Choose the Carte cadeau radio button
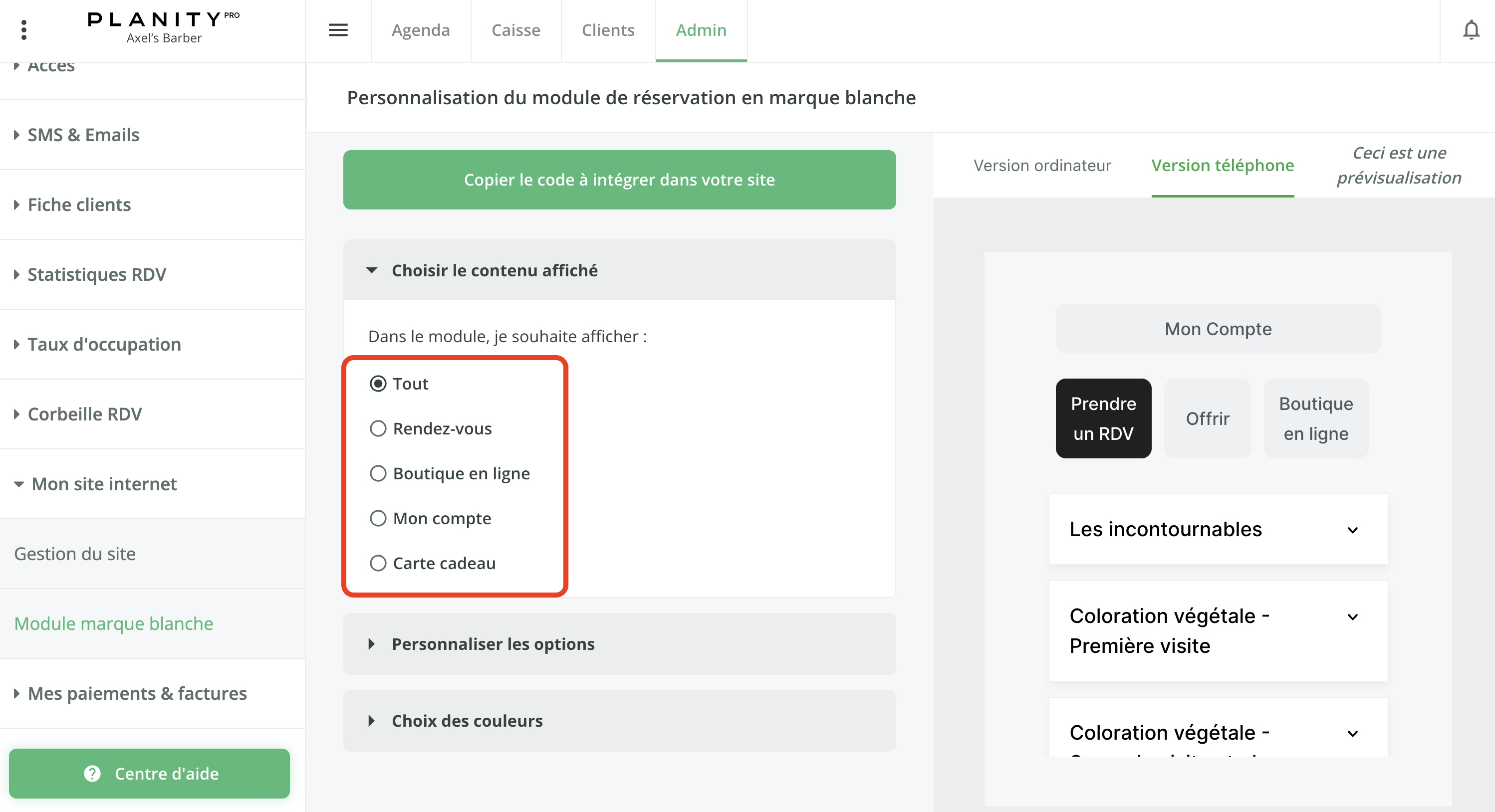The width and height of the screenshot is (1495, 812). tap(378, 563)
